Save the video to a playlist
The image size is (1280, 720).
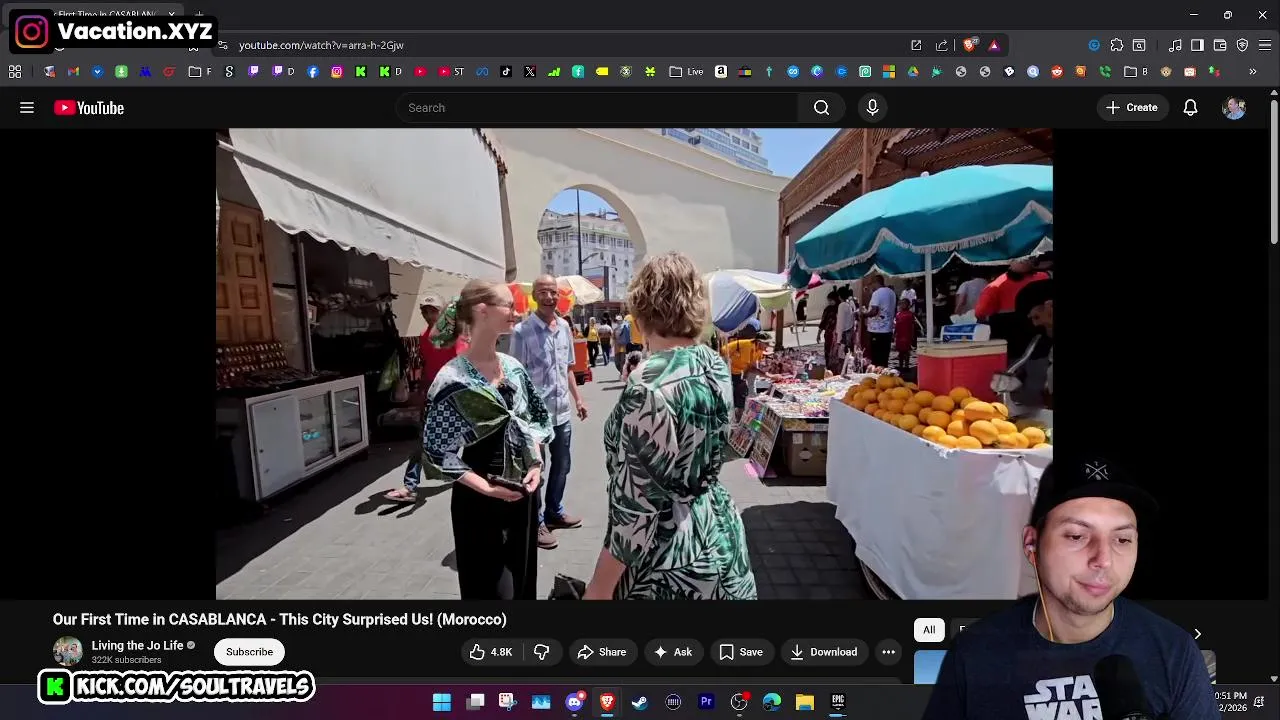click(x=741, y=652)
